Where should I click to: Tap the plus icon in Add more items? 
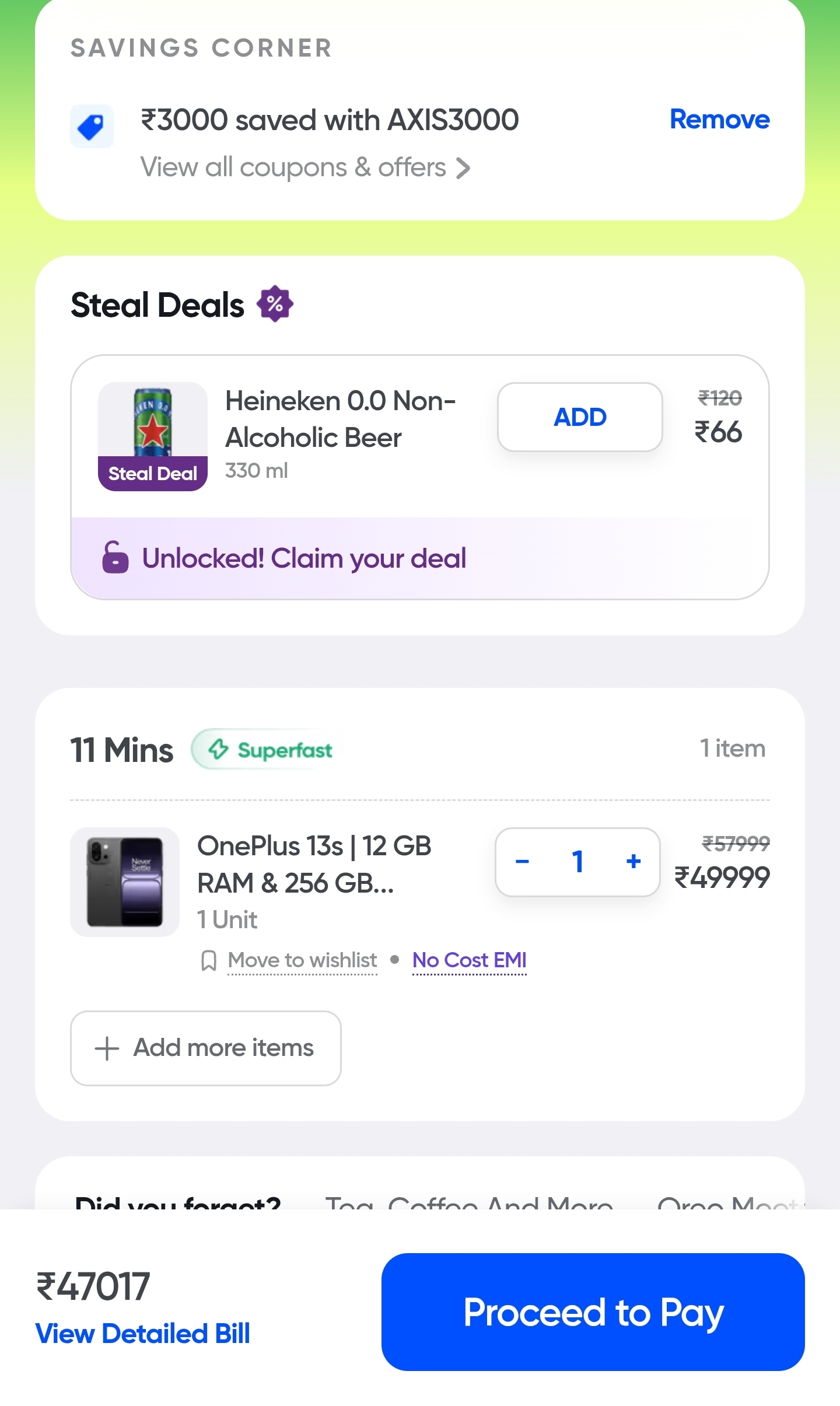click(x=107, y=1048)
